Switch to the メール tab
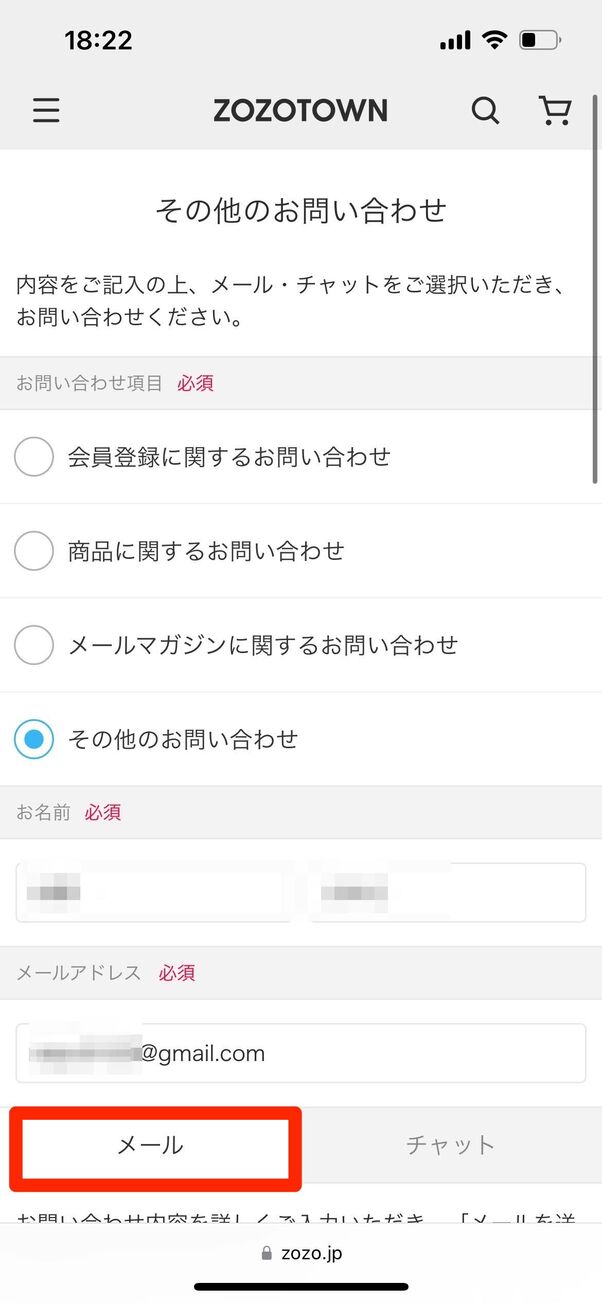Viewport: 602px width, 1303px height. [155, 1145]
